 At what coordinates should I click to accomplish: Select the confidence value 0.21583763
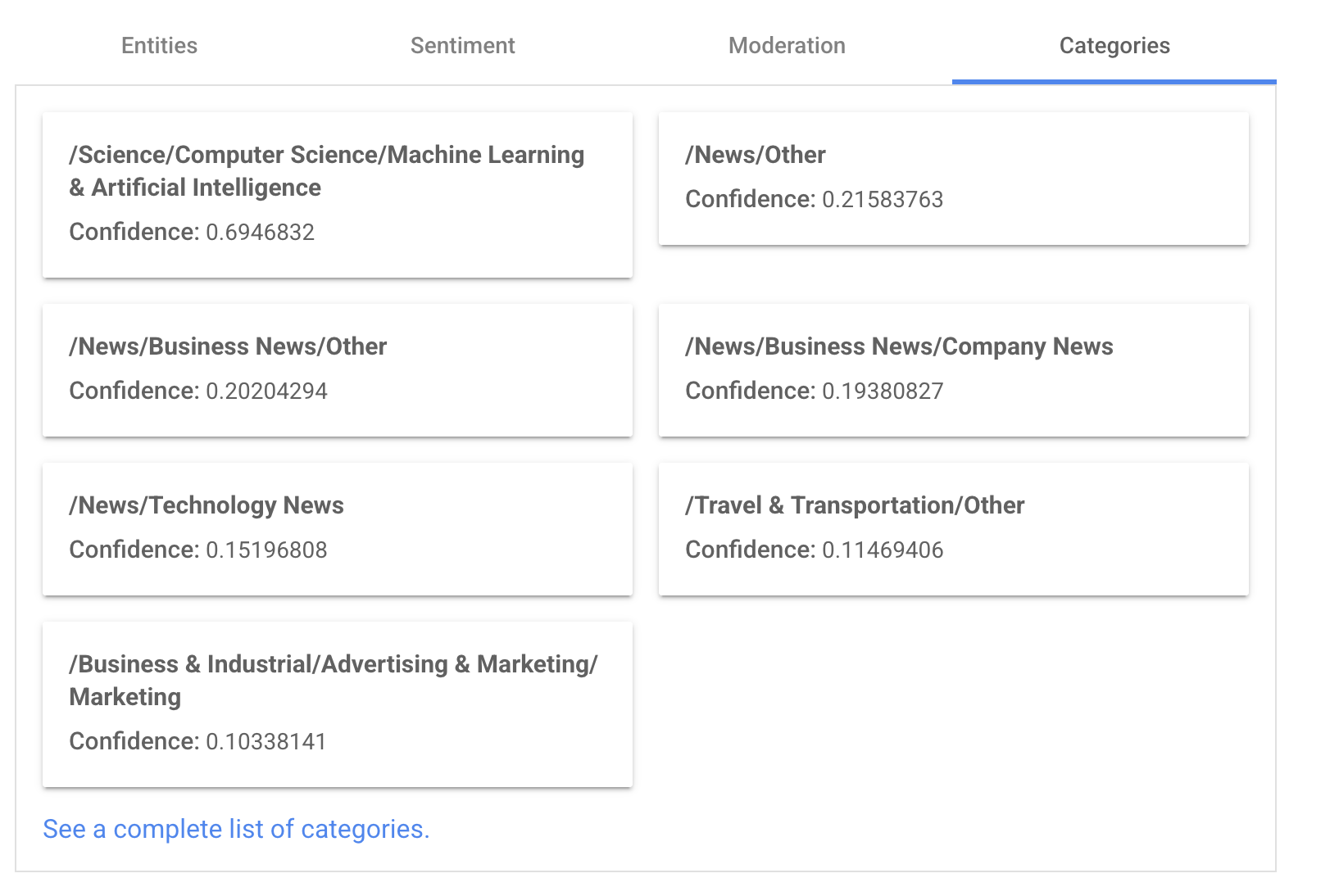pyautogui.click(x=883, y=200)
